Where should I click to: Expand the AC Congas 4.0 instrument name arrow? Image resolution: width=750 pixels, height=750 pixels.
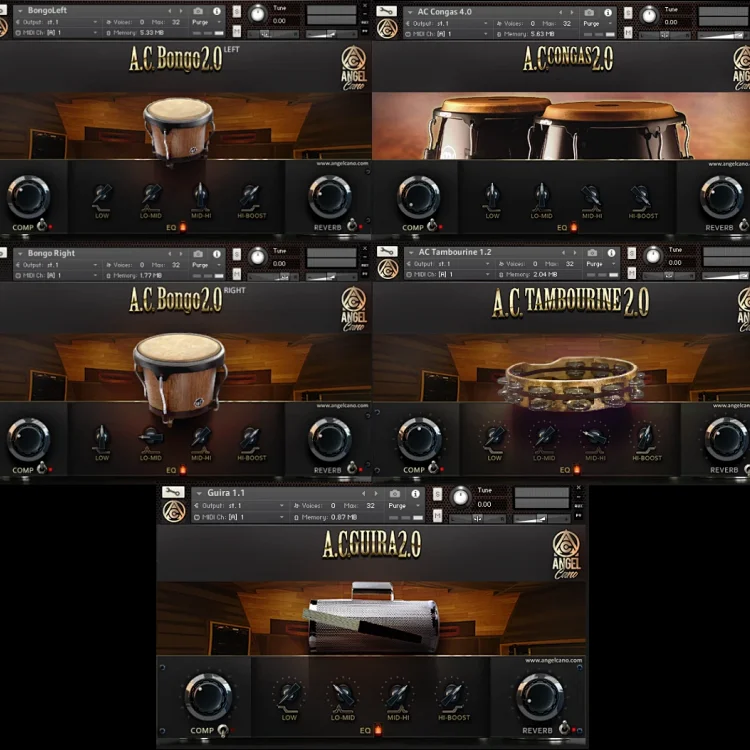pos(410,12)
